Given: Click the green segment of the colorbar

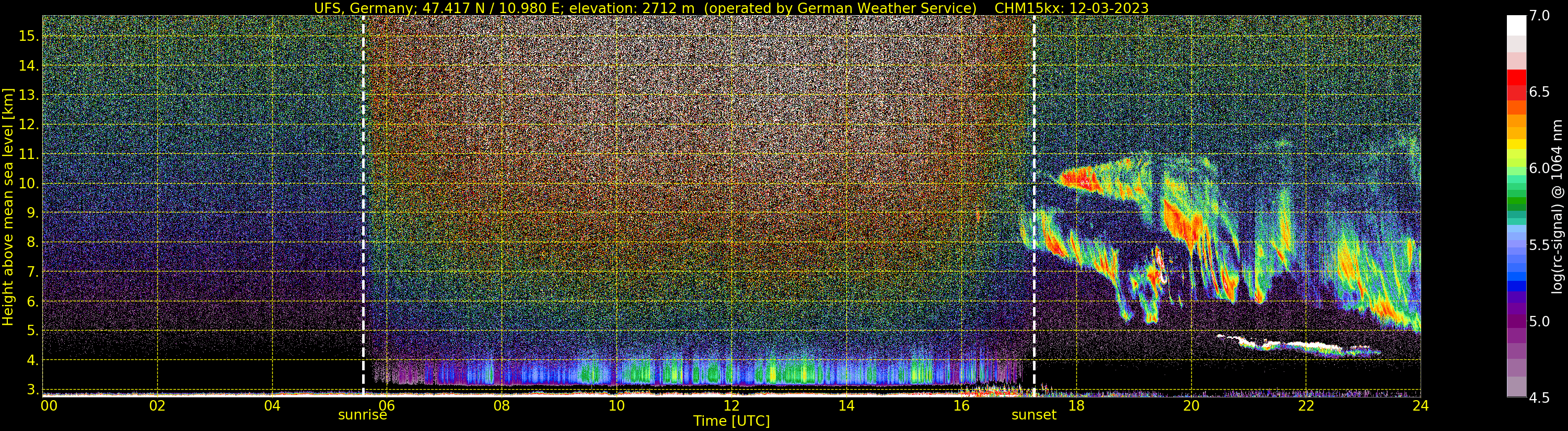Looking at the screenshot, I should pyautogui.click(x=1516, y=201).
